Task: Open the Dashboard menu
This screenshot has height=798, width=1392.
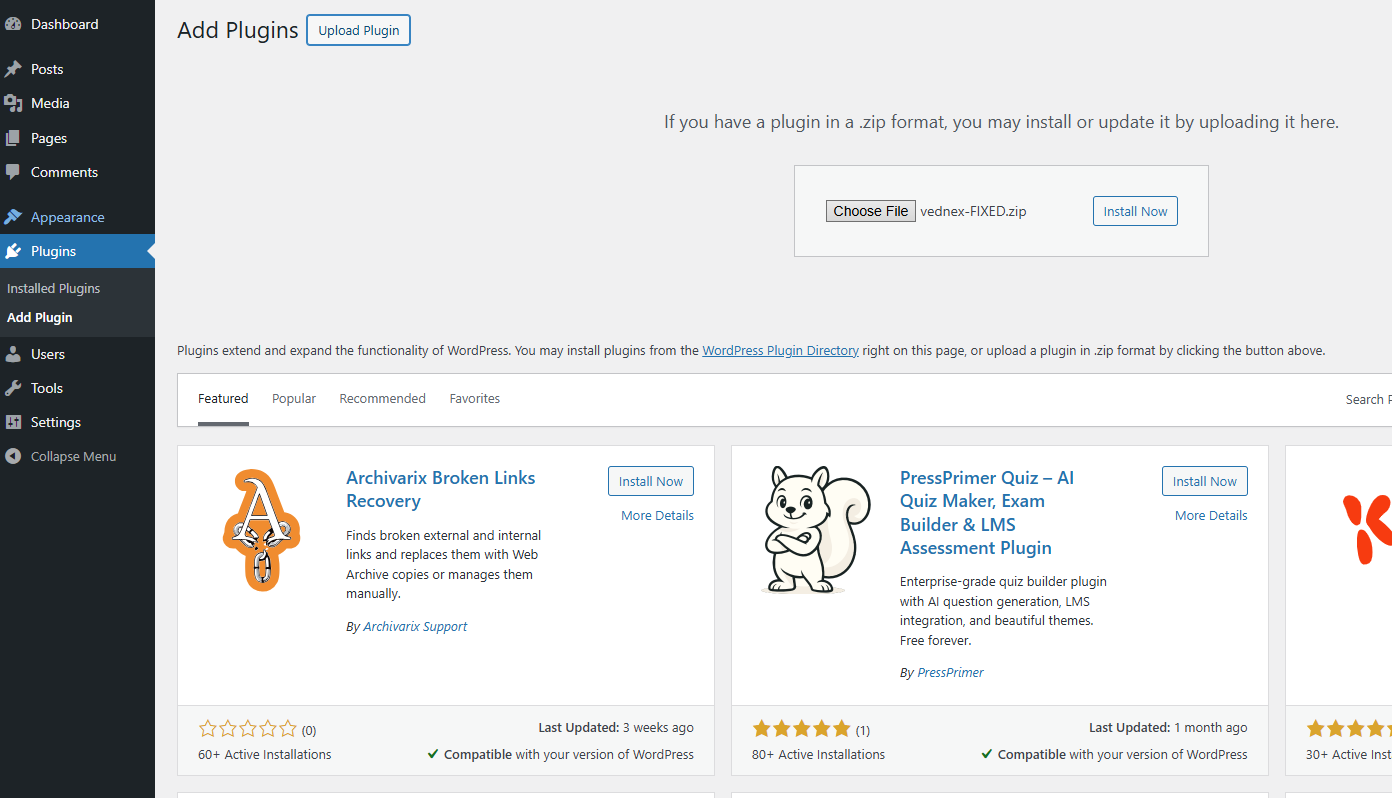Action: (77, 24)
